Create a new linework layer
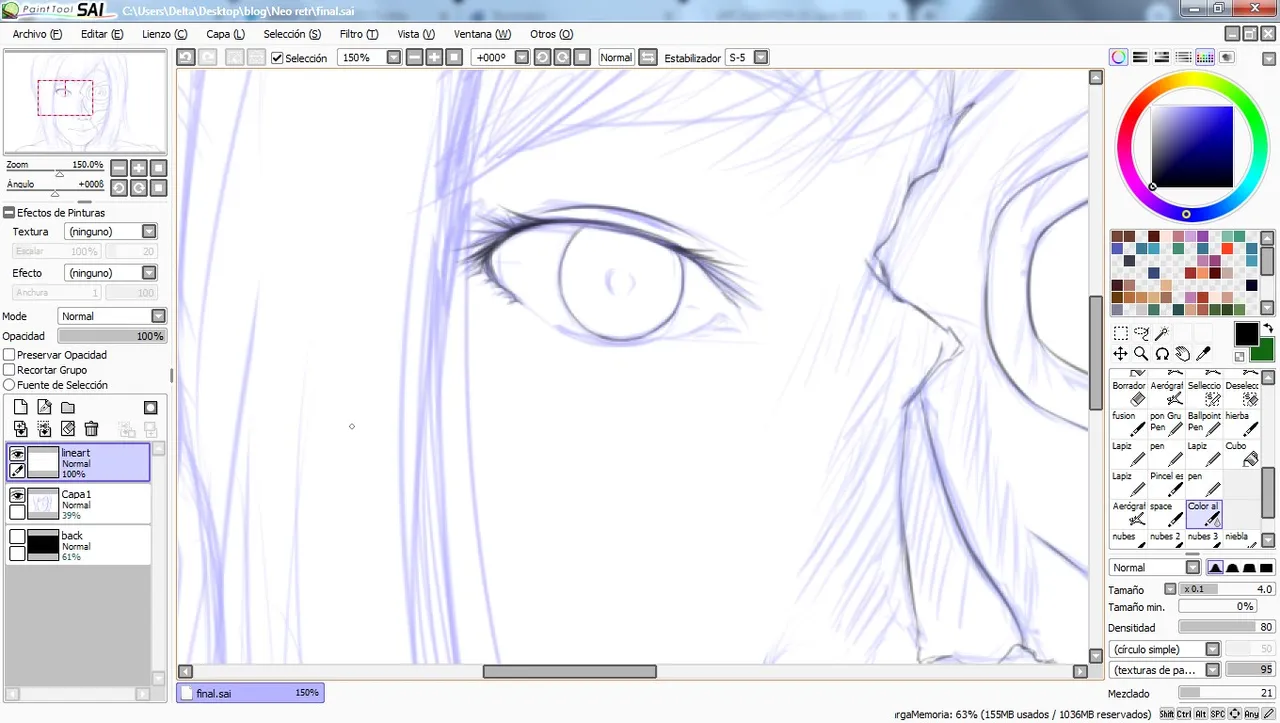 [44, 407]
